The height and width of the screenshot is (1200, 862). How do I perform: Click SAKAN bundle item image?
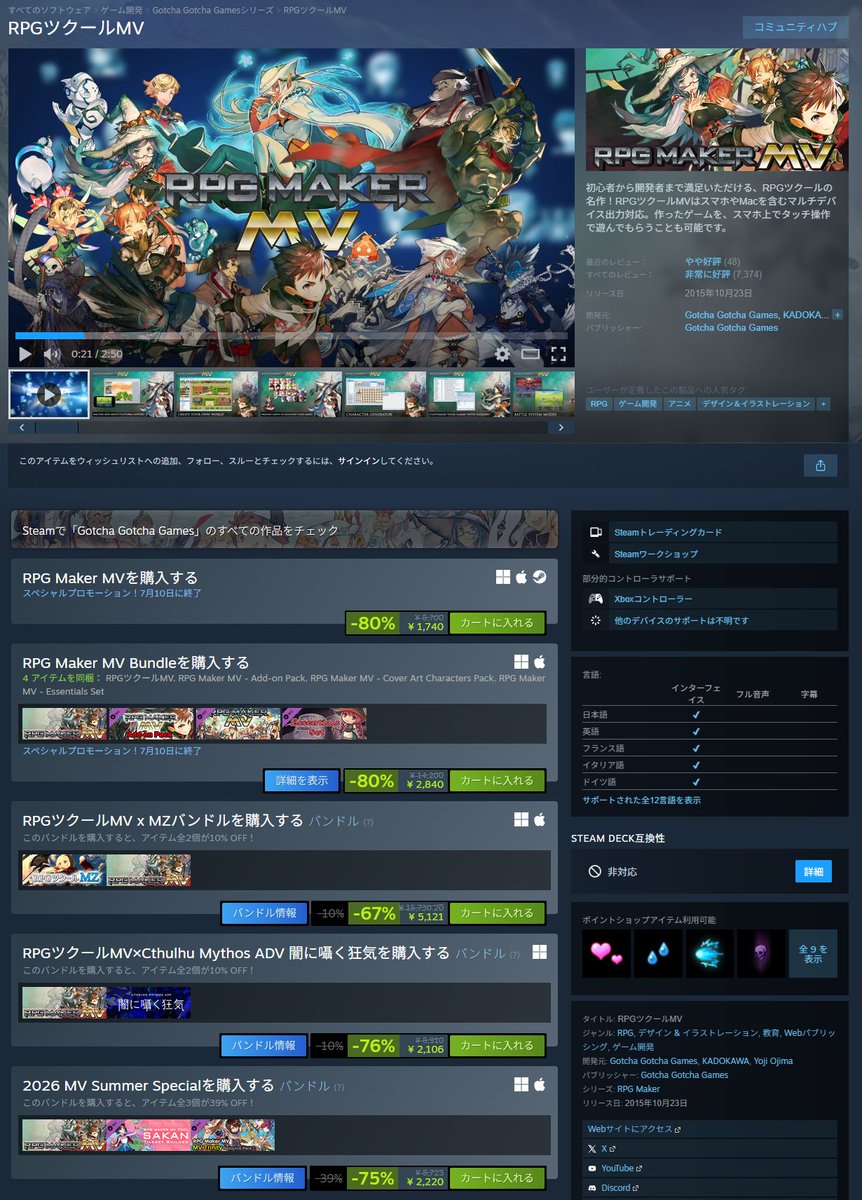point(149,1135)
